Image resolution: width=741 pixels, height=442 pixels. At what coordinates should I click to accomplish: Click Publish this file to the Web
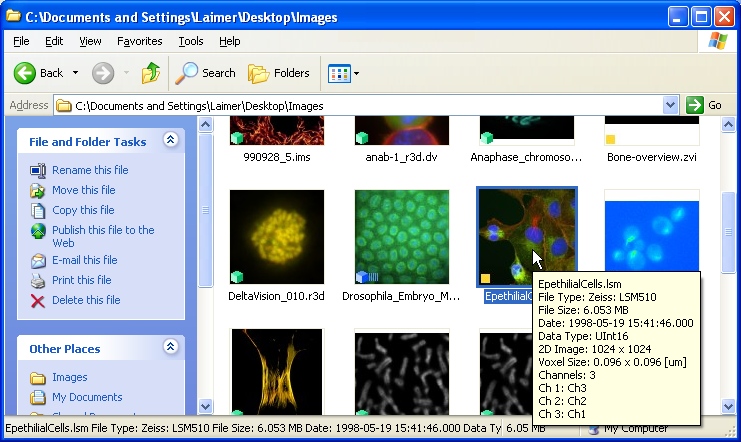coord(103,236)
